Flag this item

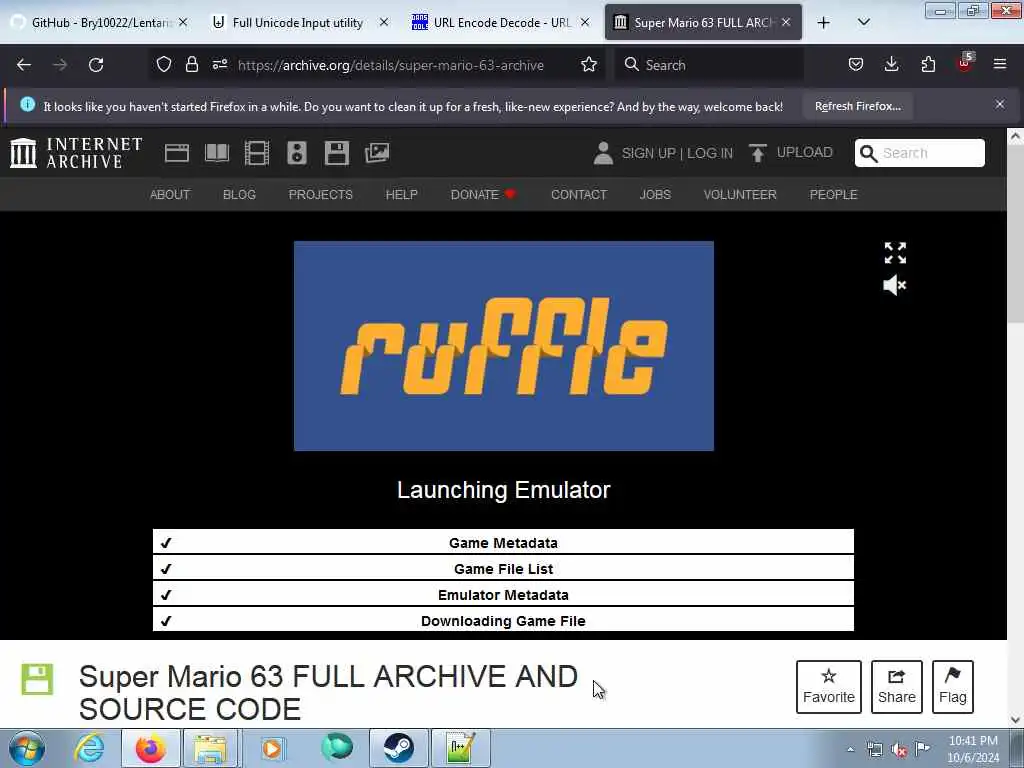pyautogui.click(x=953, y=686)
